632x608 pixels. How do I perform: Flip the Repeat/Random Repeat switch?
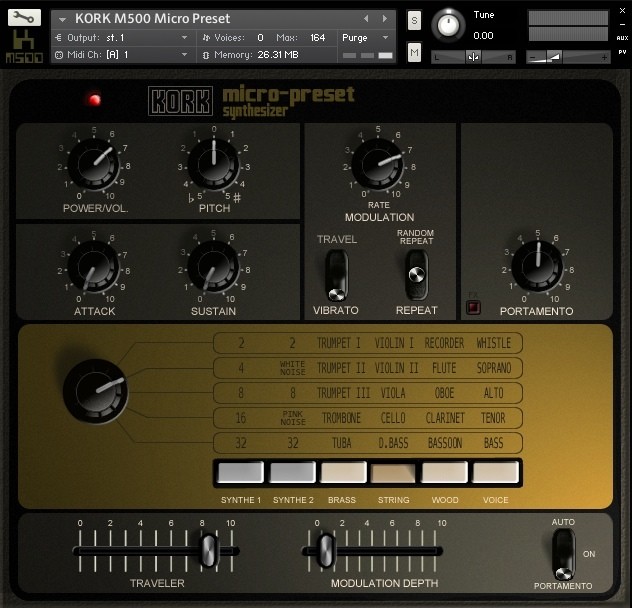point(415,274)
